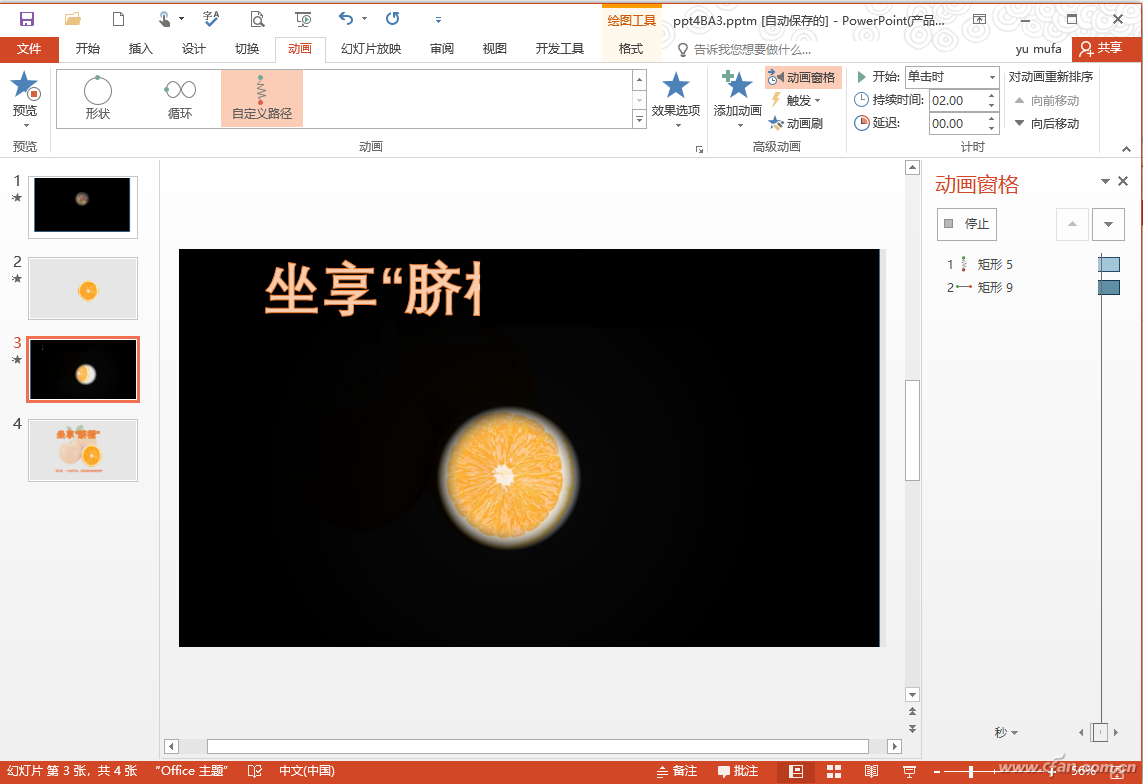Toggle 备注 notes pane in status bar
The width and height of the screenshot is (1143, 784).
coord(677,771)
